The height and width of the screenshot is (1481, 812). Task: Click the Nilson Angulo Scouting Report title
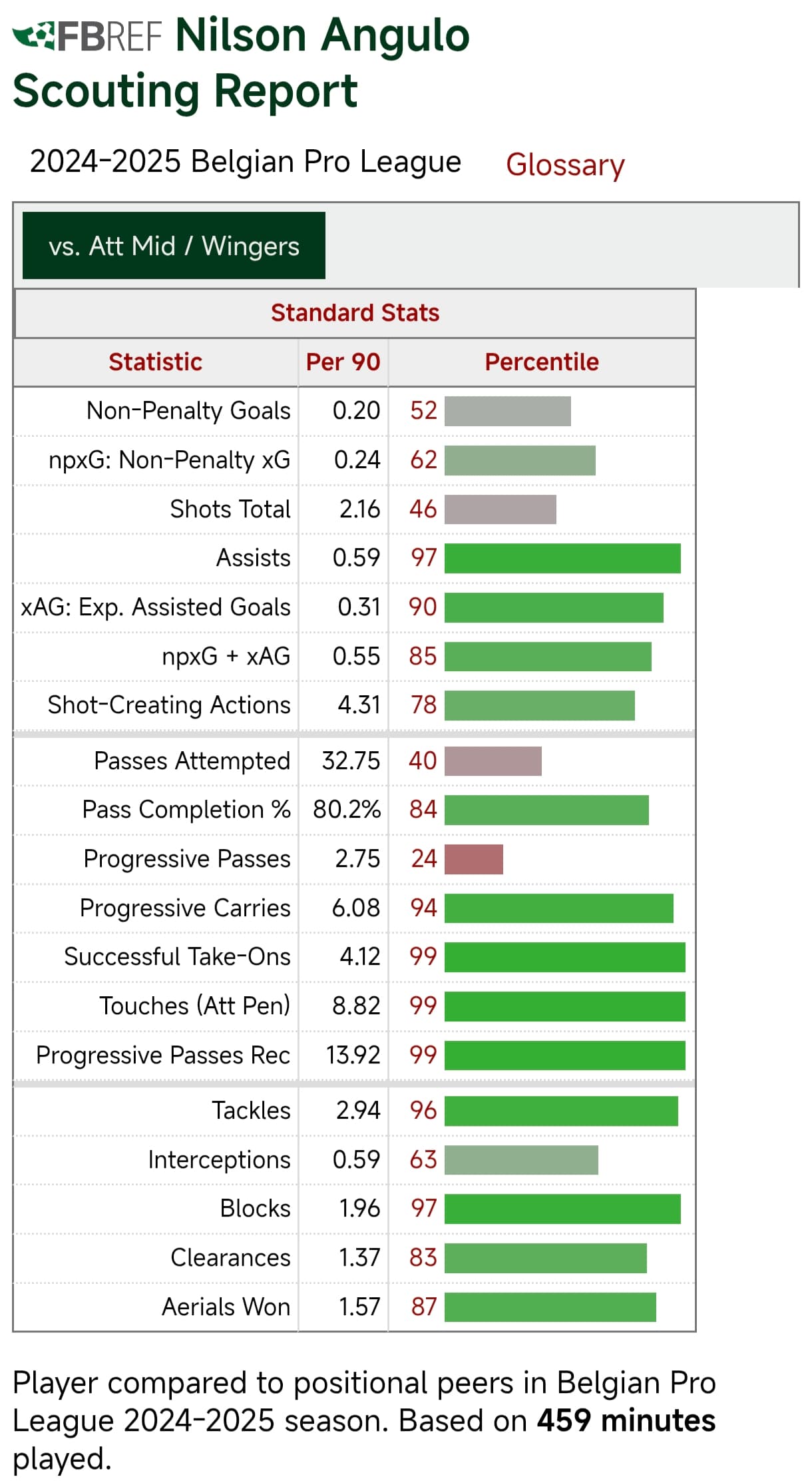click(242, 63)
